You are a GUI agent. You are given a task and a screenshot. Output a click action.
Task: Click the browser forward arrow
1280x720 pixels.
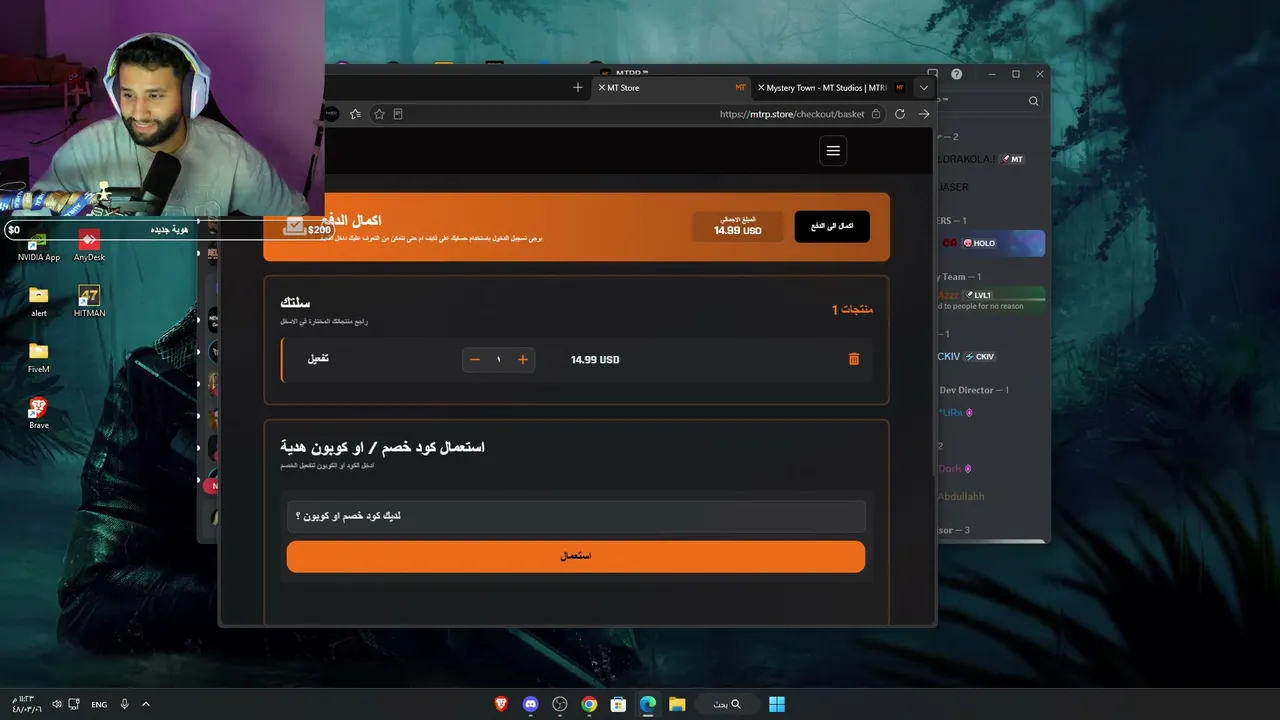(x=924, y=114)
